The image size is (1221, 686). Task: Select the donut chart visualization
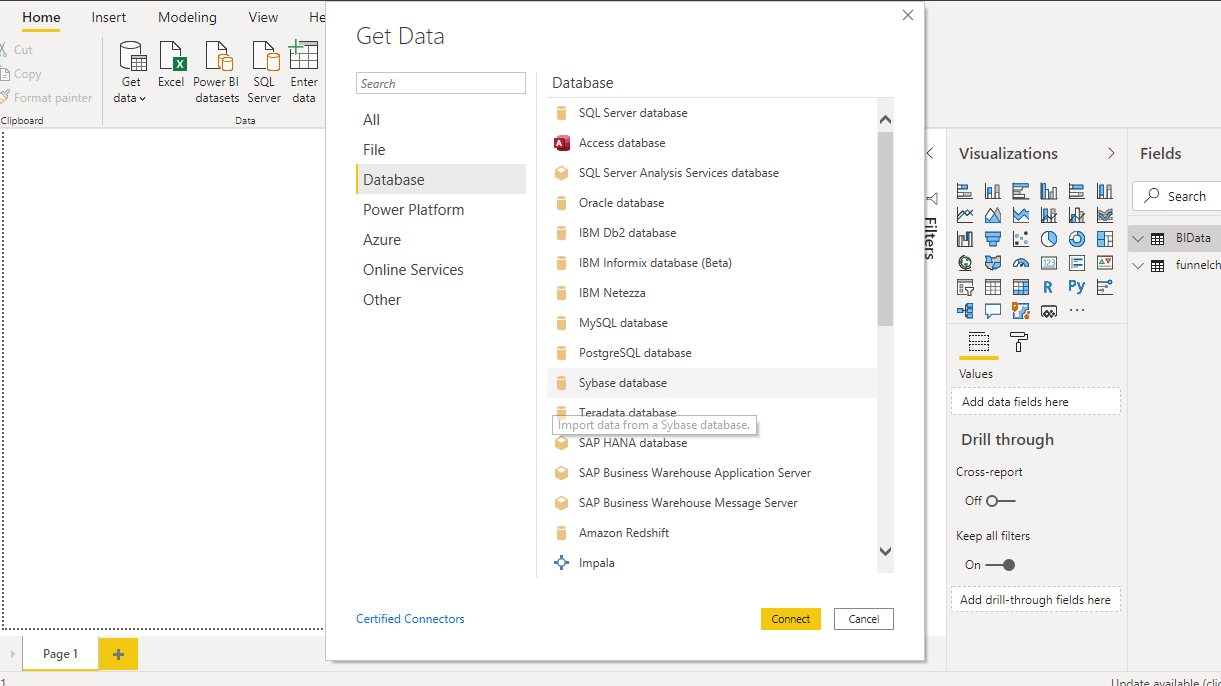point(1077,239)
